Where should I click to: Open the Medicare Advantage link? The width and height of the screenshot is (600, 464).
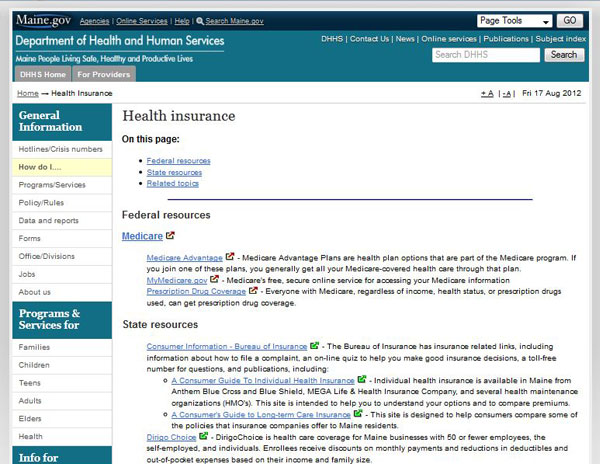click(184, 258)
